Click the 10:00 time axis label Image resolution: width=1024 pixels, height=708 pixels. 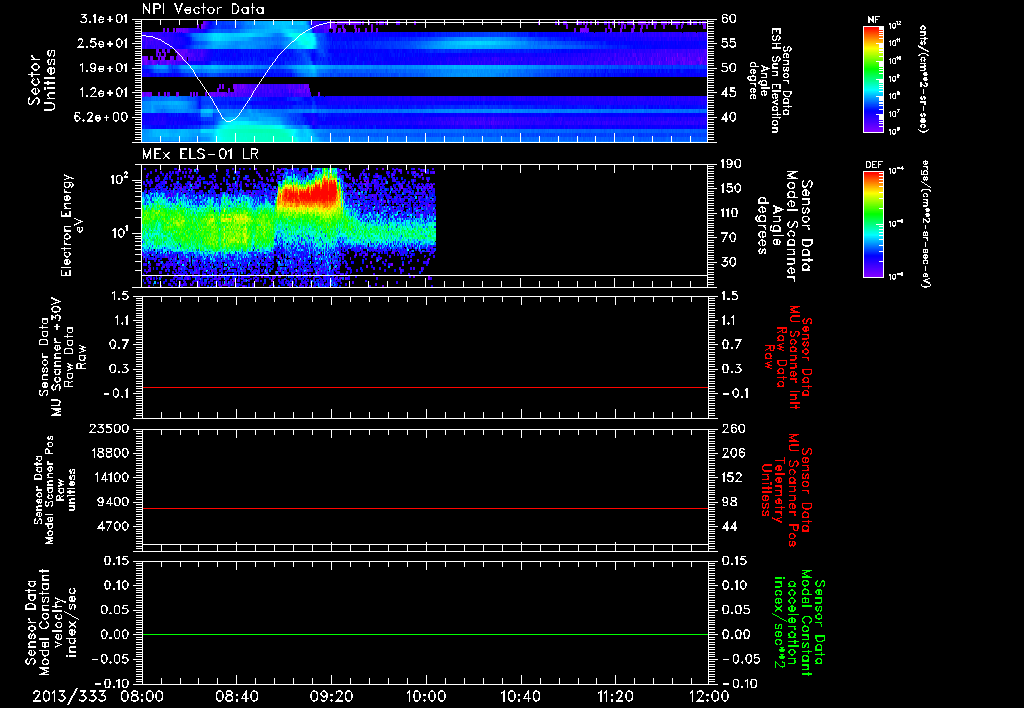[x=426, y=696]
